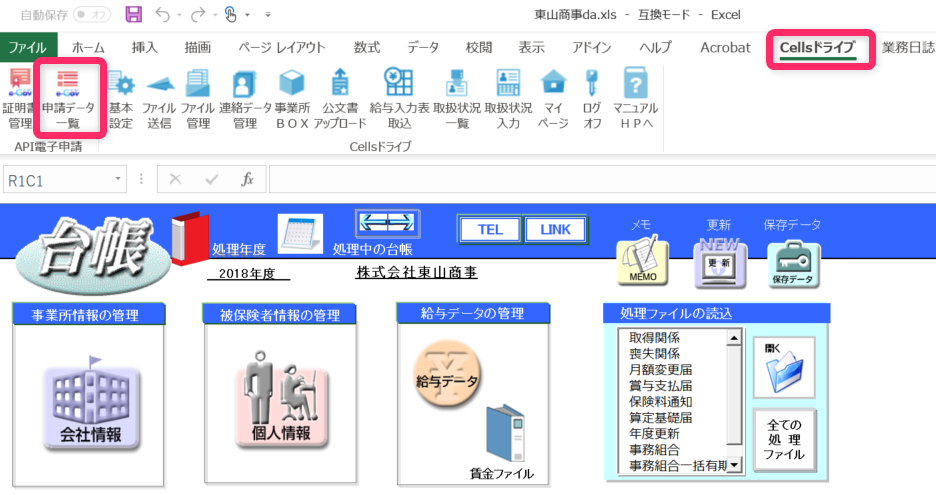
Task: Click 公文書アップロード icon
Action: tap(340, 99)
